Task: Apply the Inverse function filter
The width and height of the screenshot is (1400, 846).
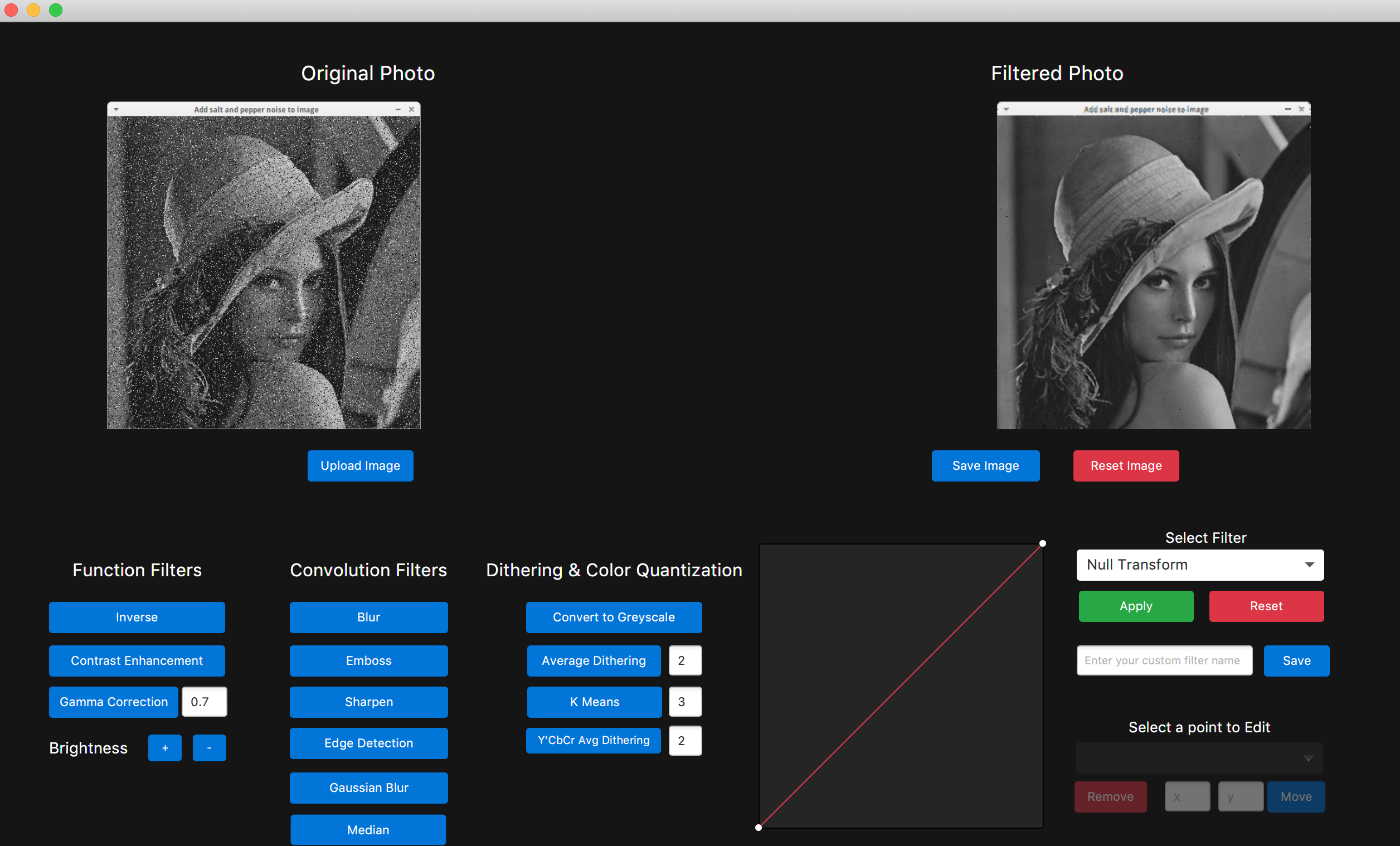Action: [x=137, y=617]
